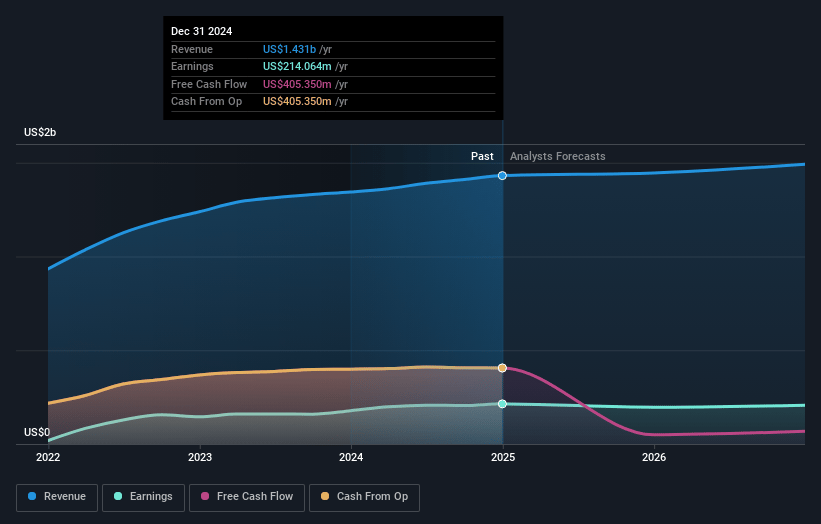821x524 pixels.
Task: Select the 2023 x-axis label
Action: tap(199, 457)
